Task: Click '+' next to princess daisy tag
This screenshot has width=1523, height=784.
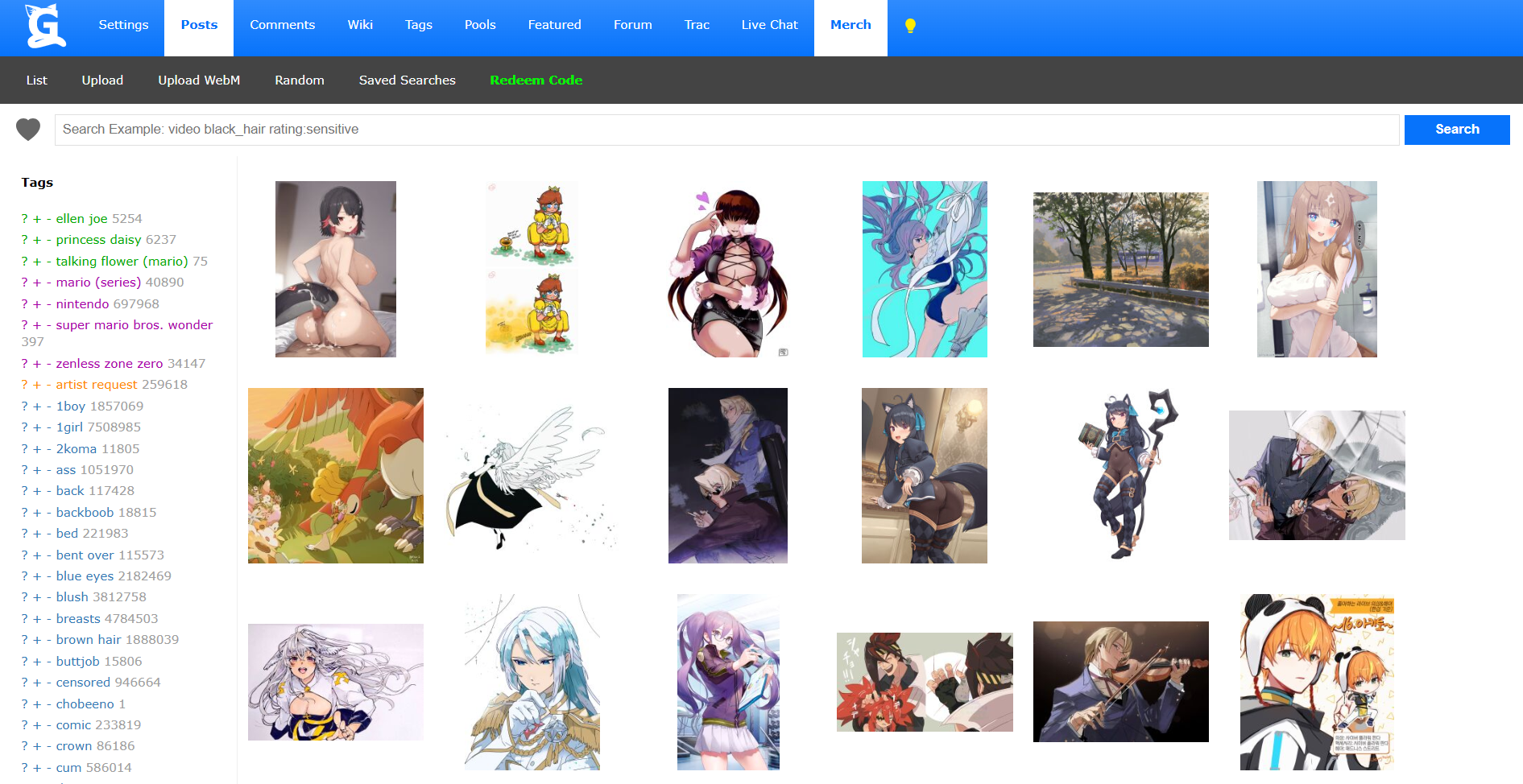Action: tap(37, 240)
